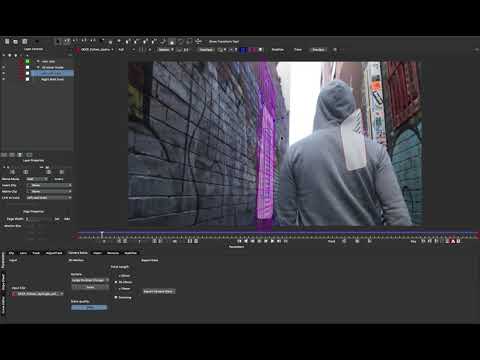
Task: Click the track forward icon next to Track
Action: point(369,241)
